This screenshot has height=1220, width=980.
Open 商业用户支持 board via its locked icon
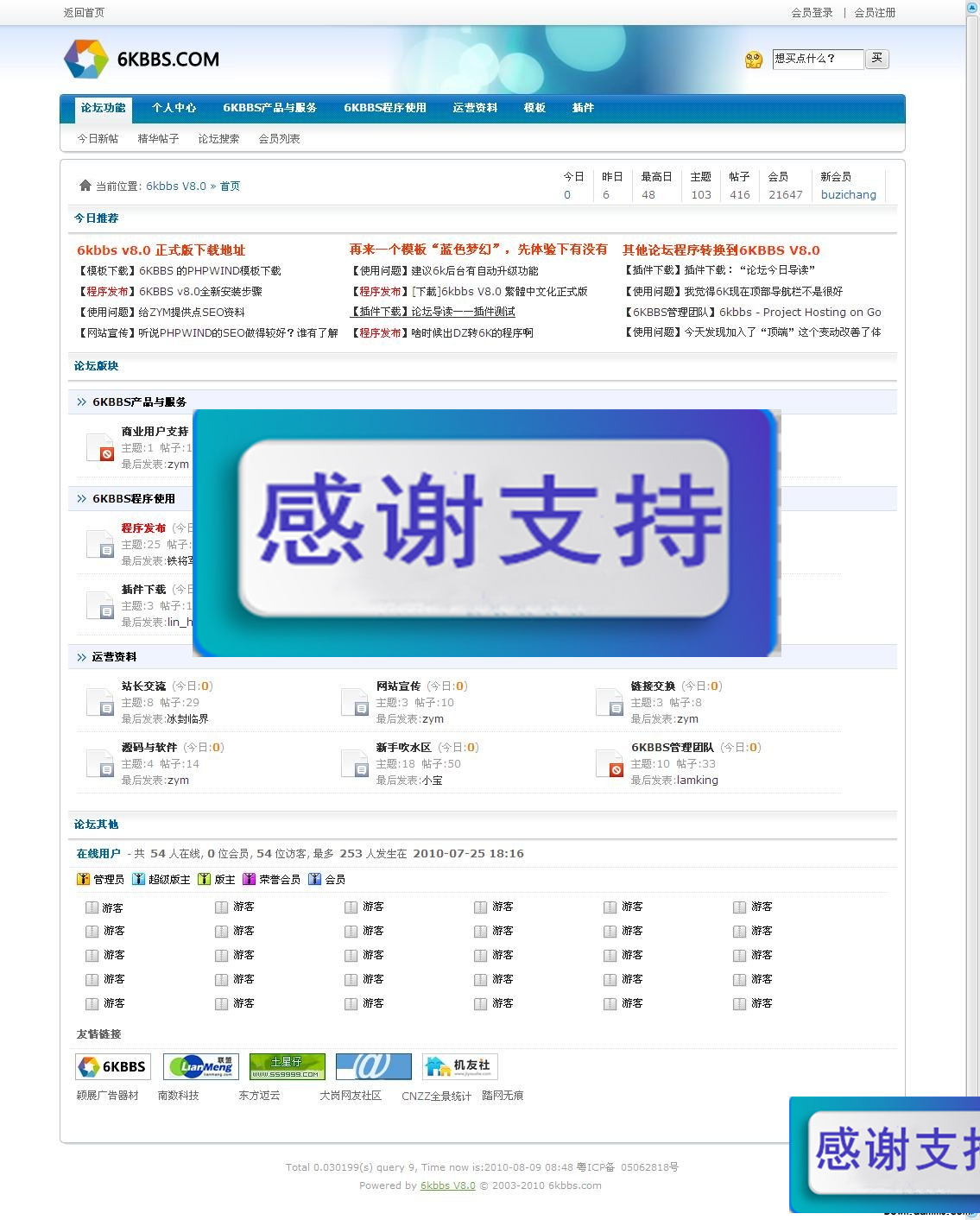(100, 447)
